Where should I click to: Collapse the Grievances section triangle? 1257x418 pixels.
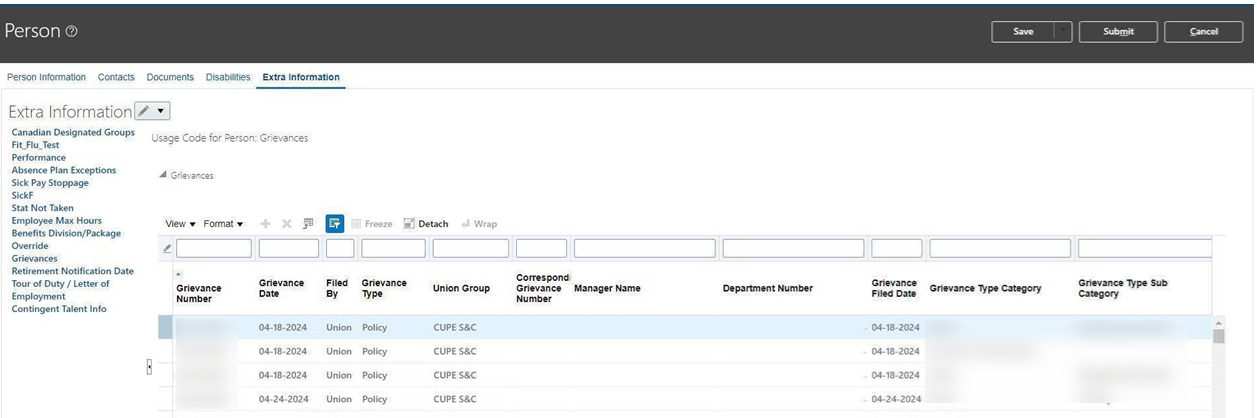(x=163, y=175)
